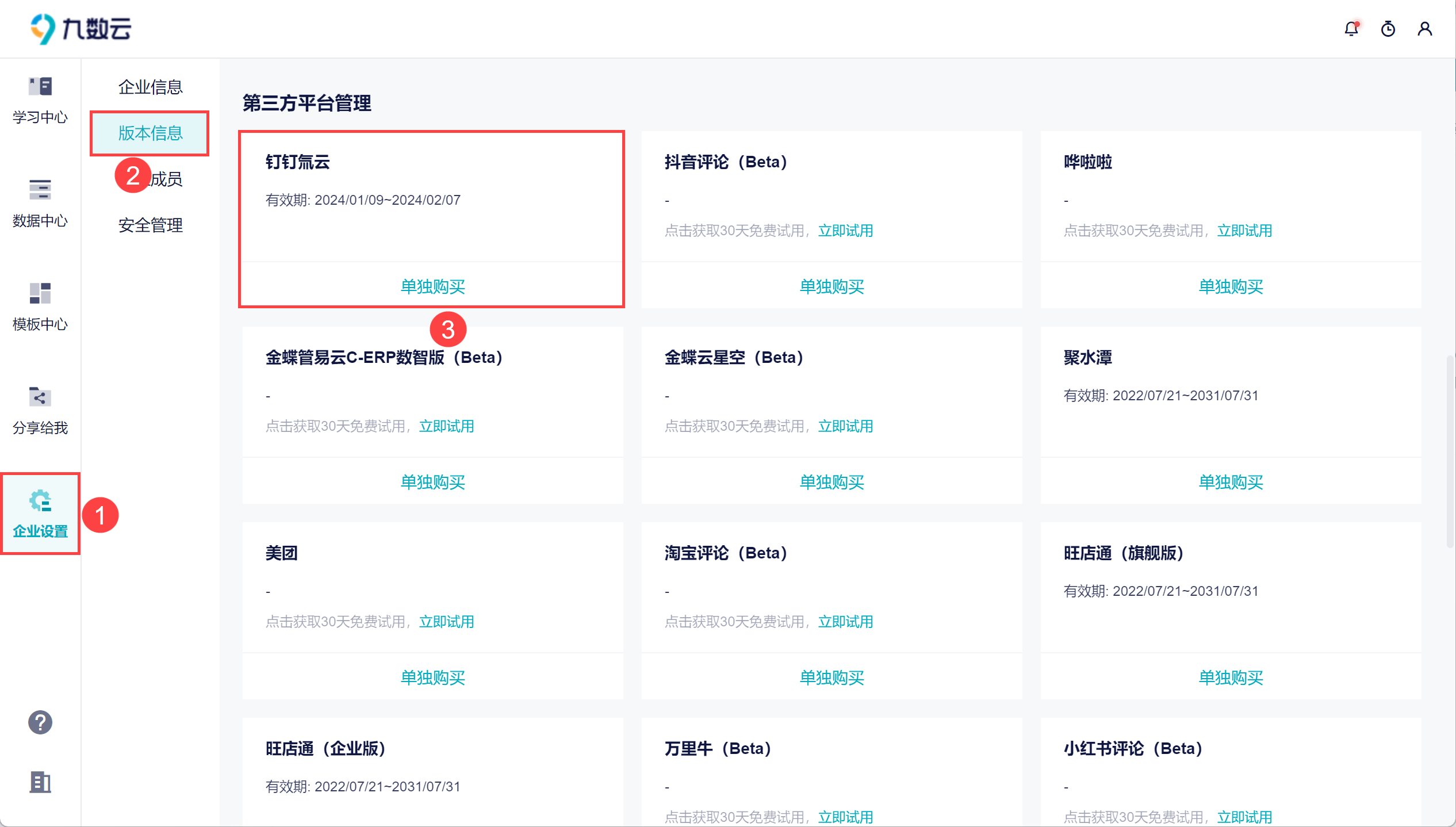Open the notification bell icon

(1351, 29)
